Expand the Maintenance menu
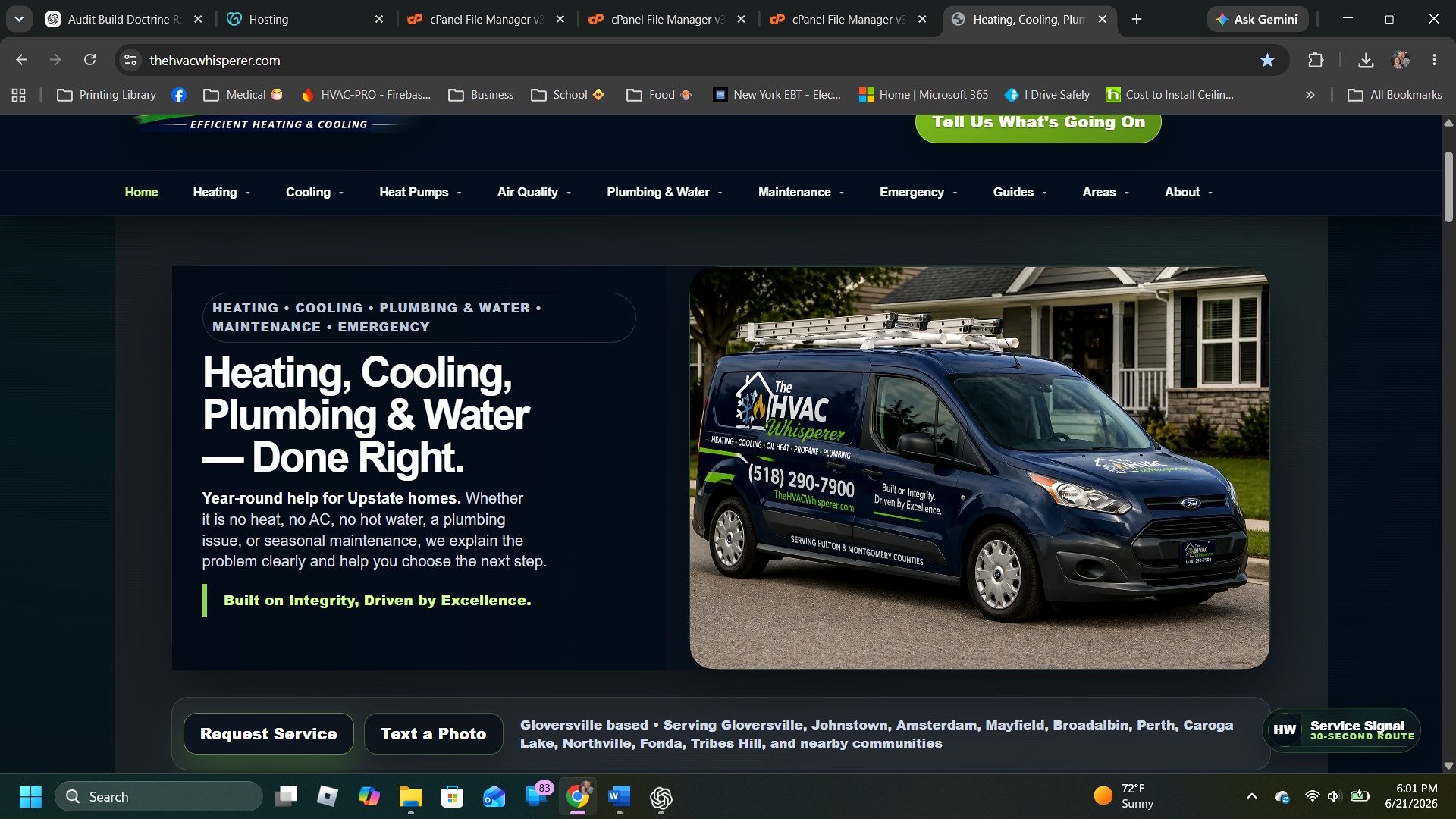The width and height of the screenshot is (1456, 819). pos(801,192)
